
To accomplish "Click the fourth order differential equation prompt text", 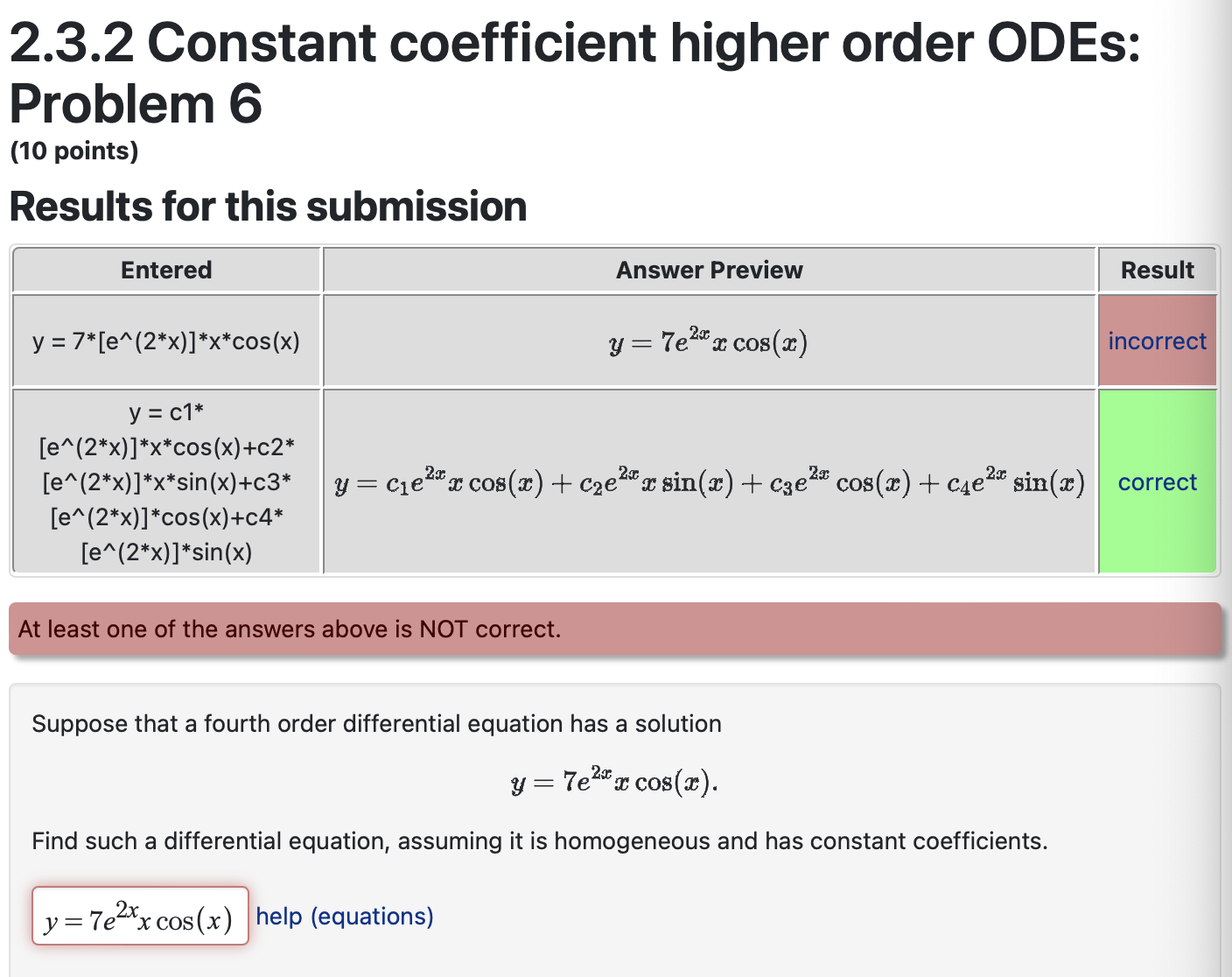I will pos(376,724).
